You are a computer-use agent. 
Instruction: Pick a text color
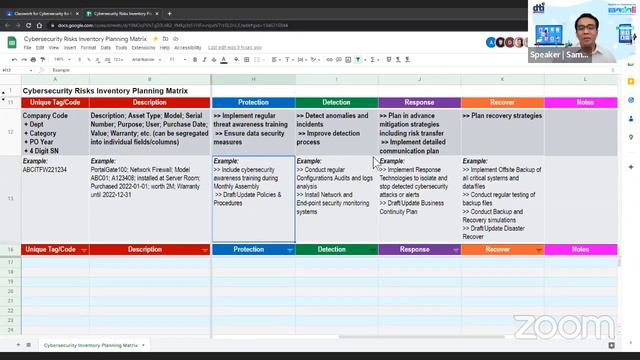point(224,60)
